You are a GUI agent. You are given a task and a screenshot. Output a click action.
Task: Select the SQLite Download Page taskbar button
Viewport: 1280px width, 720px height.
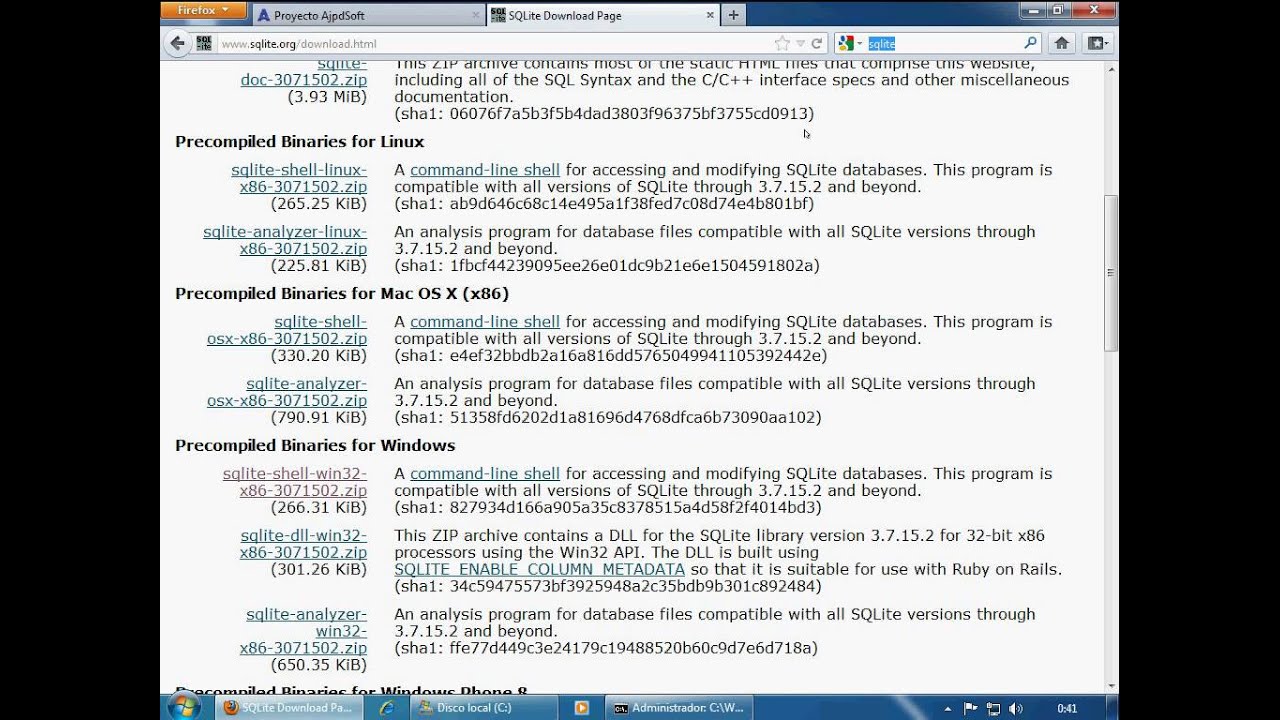[x=288, y=708]
